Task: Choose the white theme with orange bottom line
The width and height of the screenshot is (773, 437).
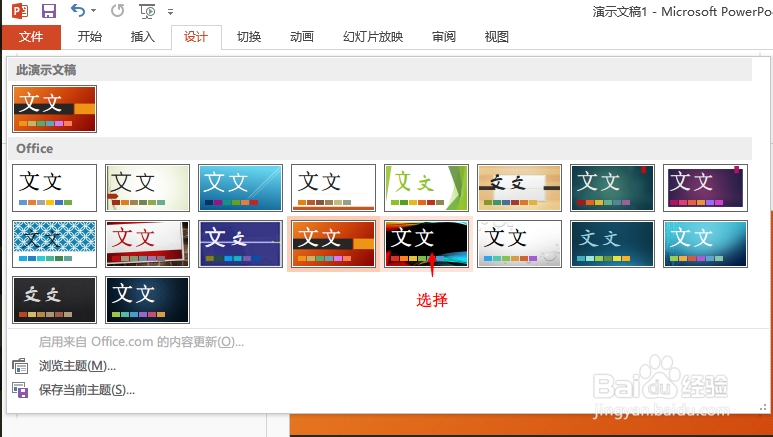Action: 333,188
